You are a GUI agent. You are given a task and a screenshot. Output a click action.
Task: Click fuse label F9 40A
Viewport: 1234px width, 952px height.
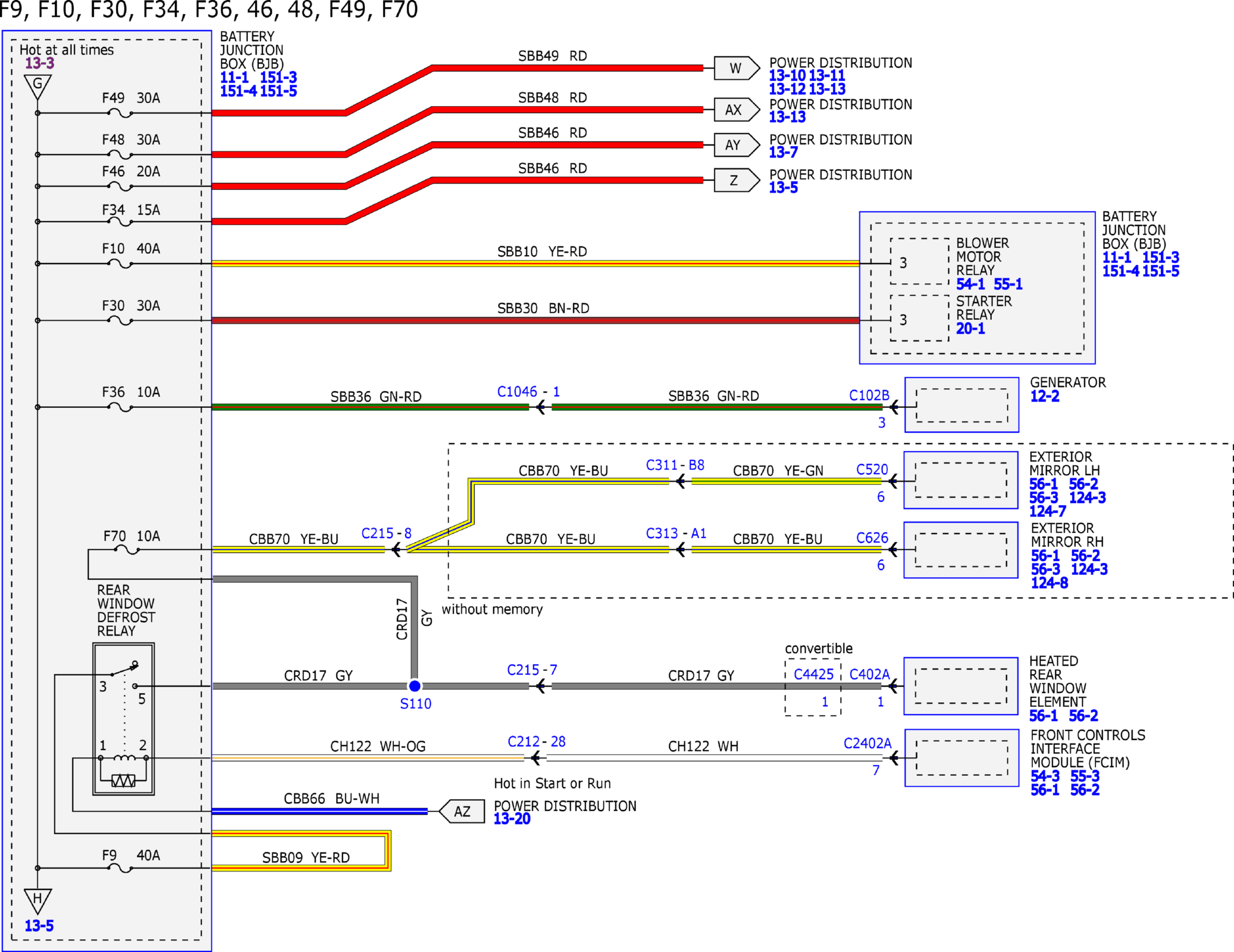point(131,855)
